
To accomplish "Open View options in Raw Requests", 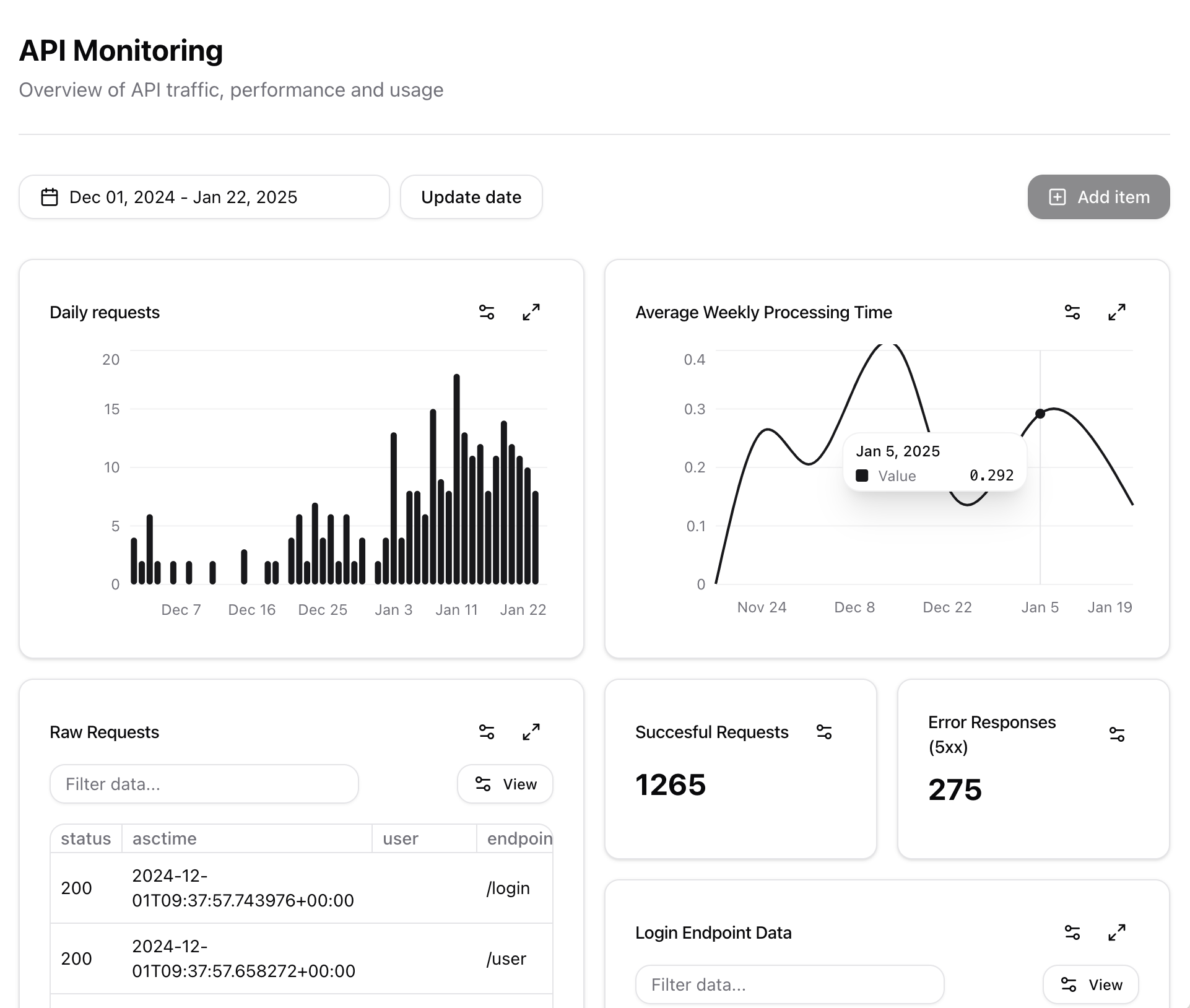I will pyautogui.click(x=505, y=784).
